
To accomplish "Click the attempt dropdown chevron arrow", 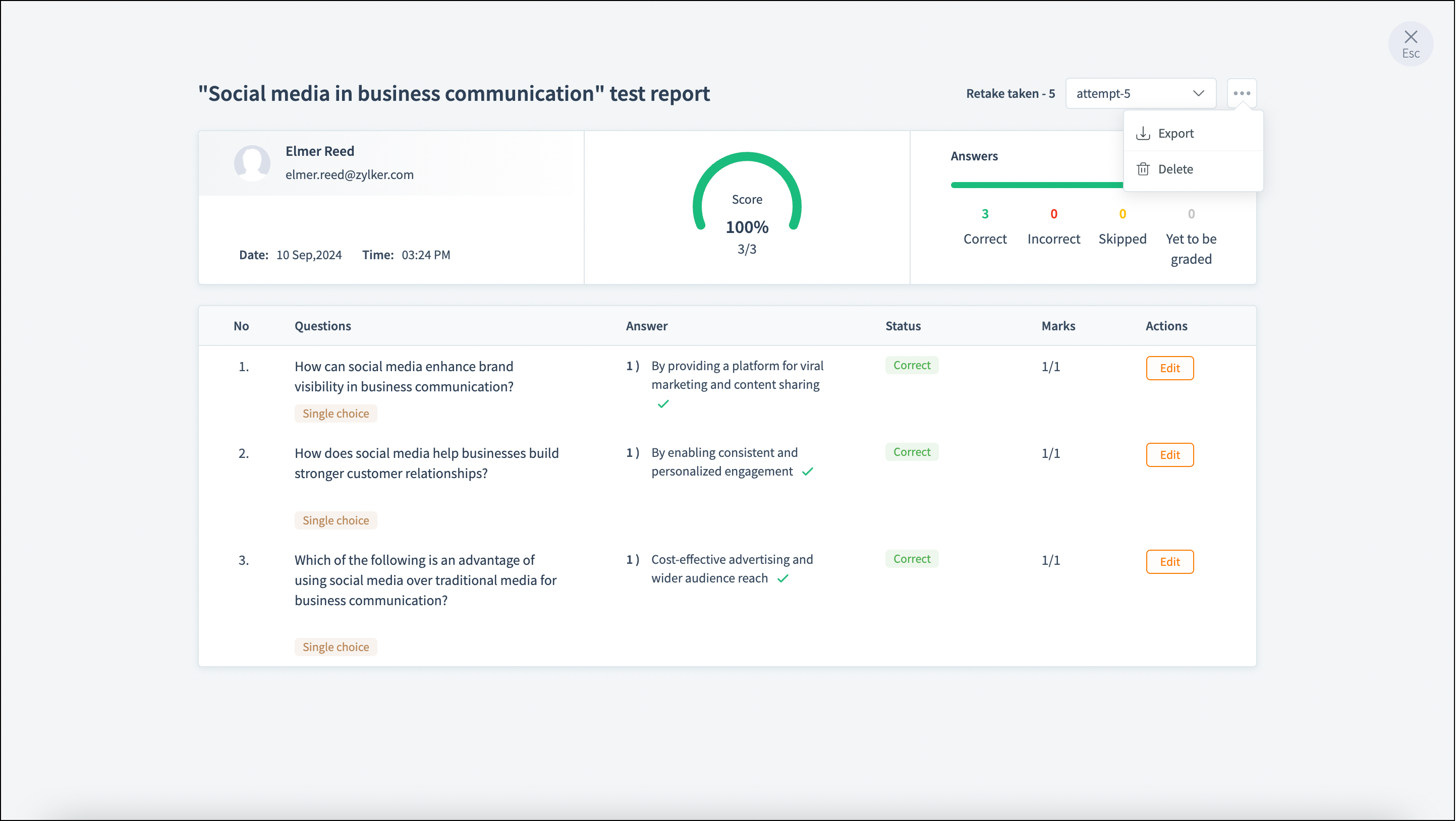I will 1198,93.
